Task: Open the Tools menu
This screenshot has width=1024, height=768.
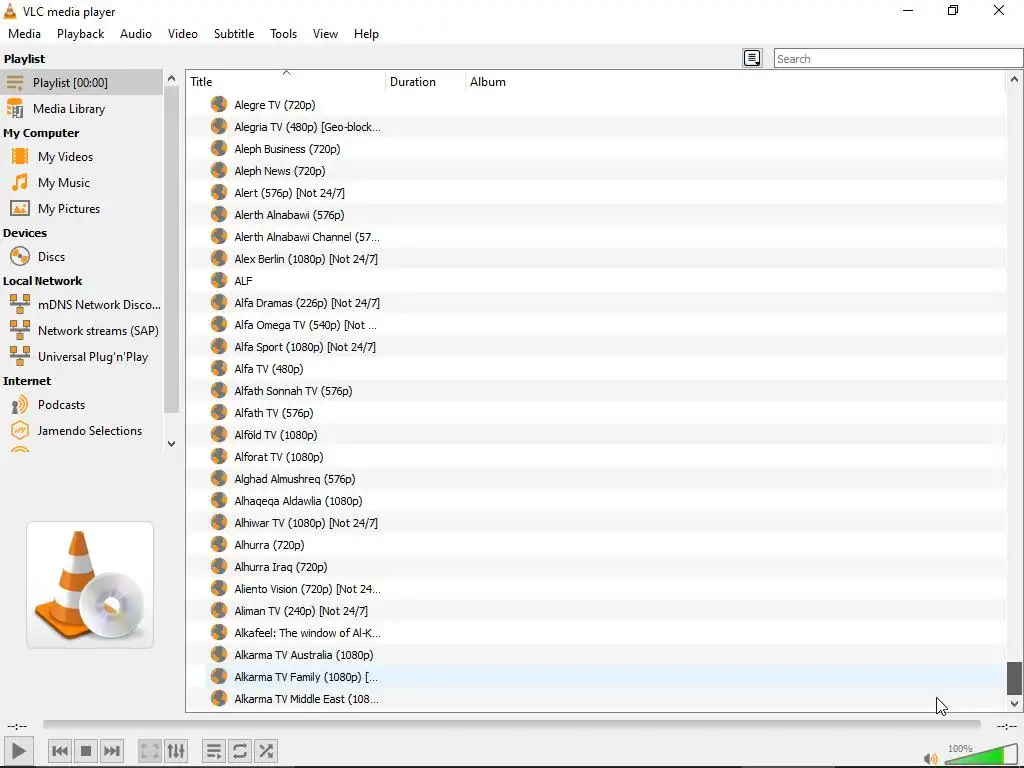Action: [x=283, y=34]
